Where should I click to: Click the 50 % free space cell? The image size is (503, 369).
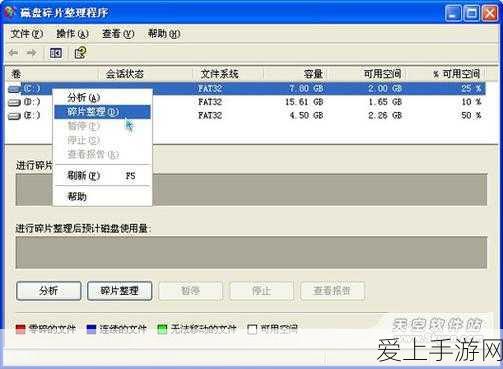coord(471,116)
